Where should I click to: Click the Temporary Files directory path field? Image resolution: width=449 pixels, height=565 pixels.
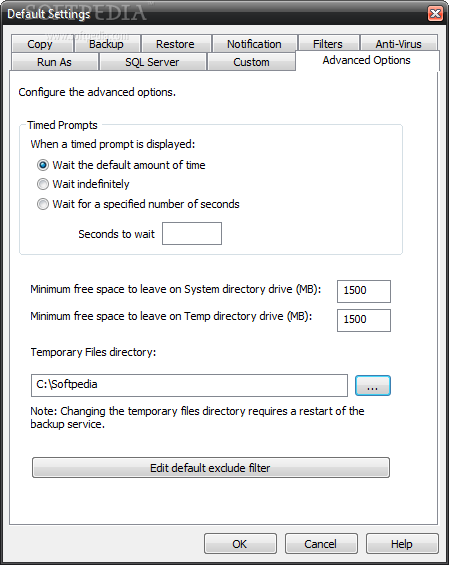click(x=189, y=385)
